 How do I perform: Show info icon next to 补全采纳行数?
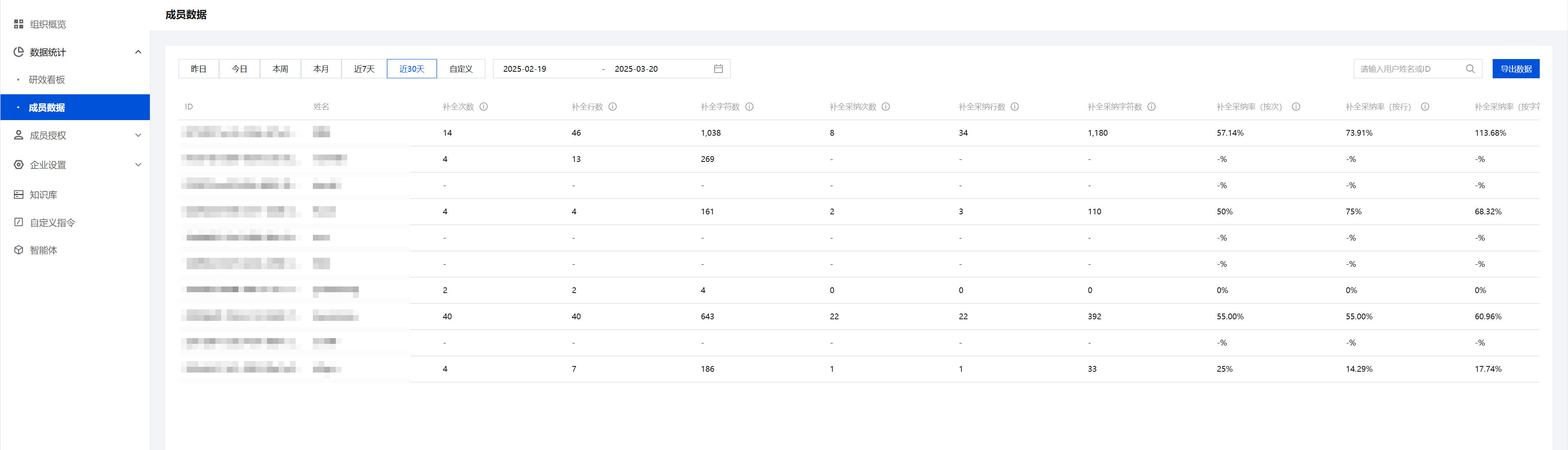(x=1015, y=107)
